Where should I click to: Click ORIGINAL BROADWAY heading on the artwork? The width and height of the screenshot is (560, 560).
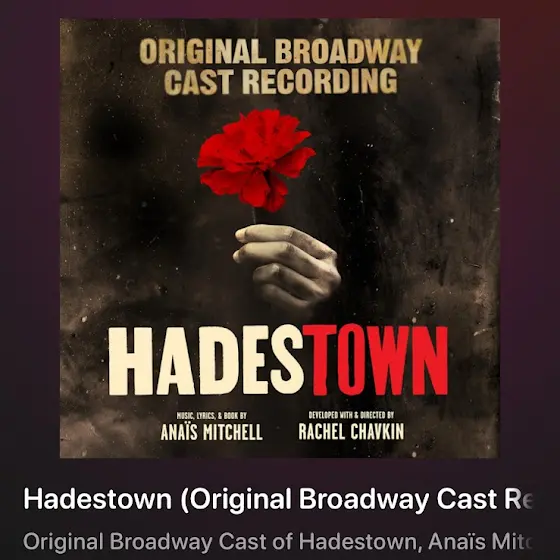click(280, 51)
